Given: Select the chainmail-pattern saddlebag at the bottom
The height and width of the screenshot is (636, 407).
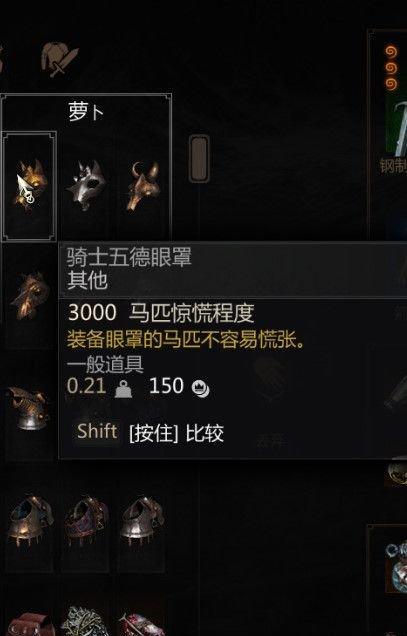Looking at the screenshot, I should click(x=85, y=621).
